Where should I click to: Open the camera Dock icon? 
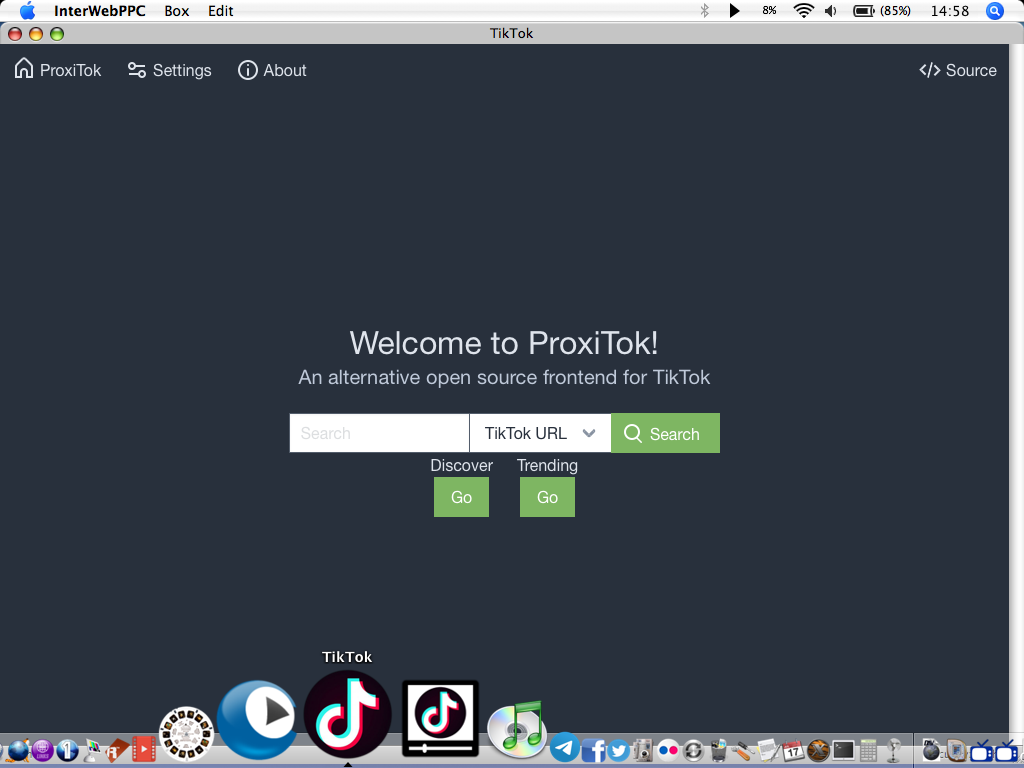[x=643, y=750]
